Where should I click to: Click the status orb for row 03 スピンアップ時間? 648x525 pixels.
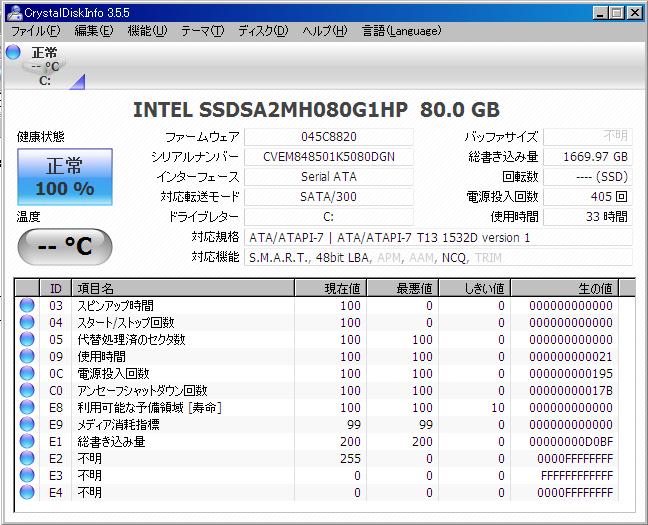(27, 305)
